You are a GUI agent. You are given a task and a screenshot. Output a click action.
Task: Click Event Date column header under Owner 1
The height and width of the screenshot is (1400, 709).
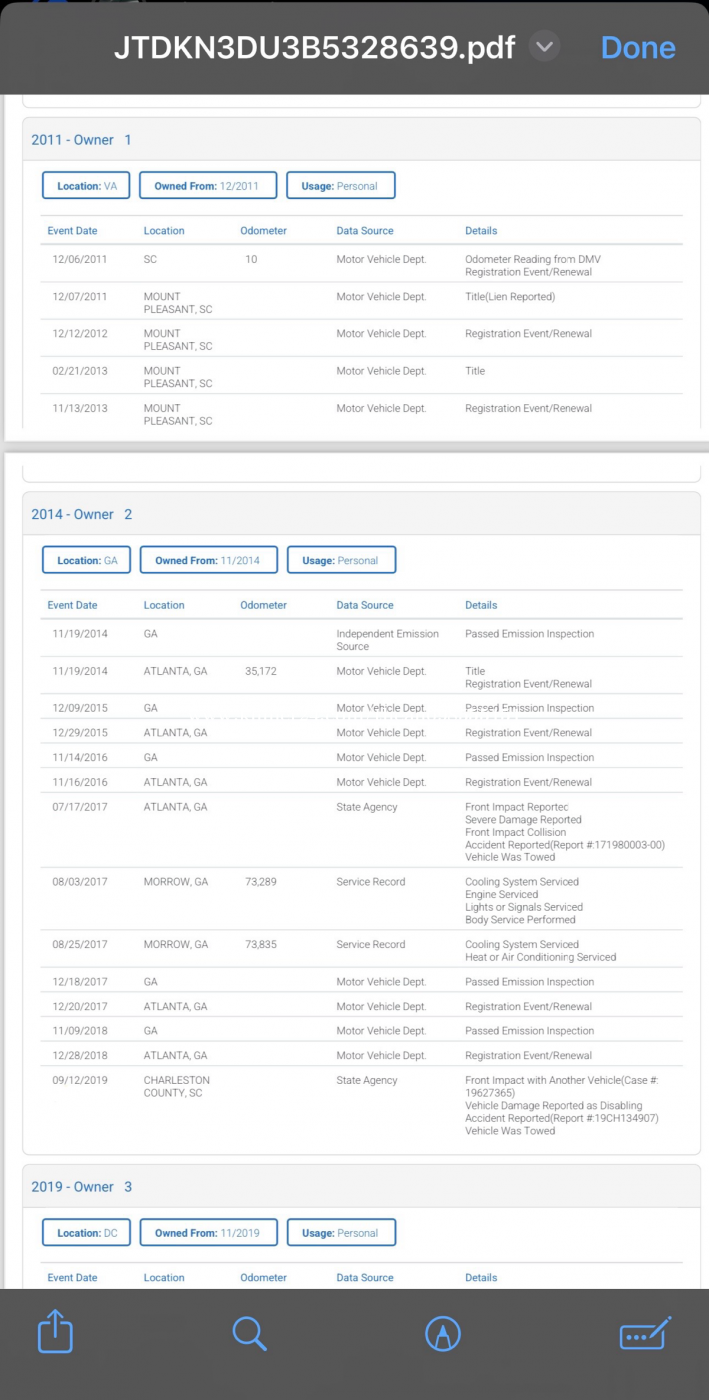pos(72,231)
